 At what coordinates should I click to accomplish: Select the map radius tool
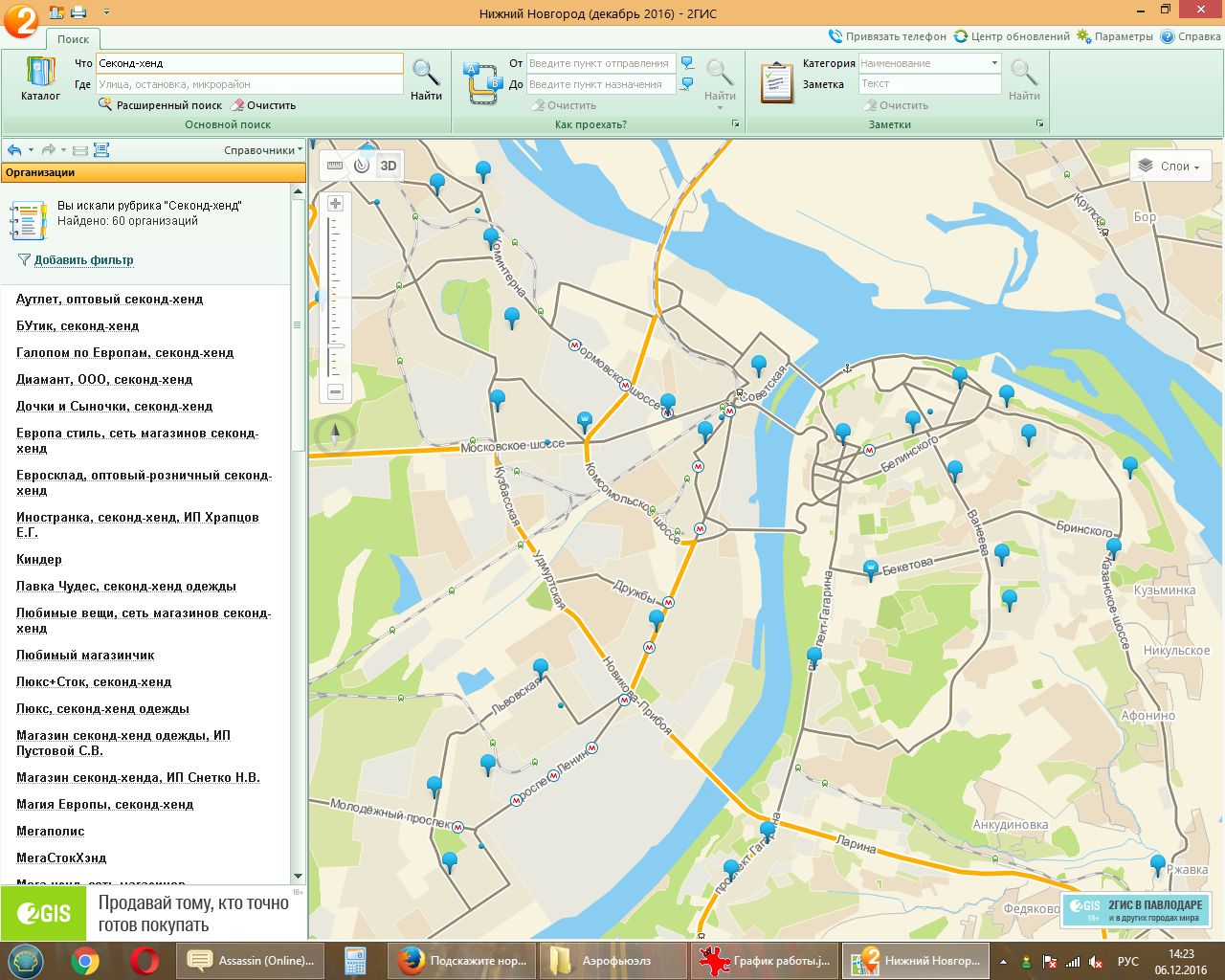[361, 166]
